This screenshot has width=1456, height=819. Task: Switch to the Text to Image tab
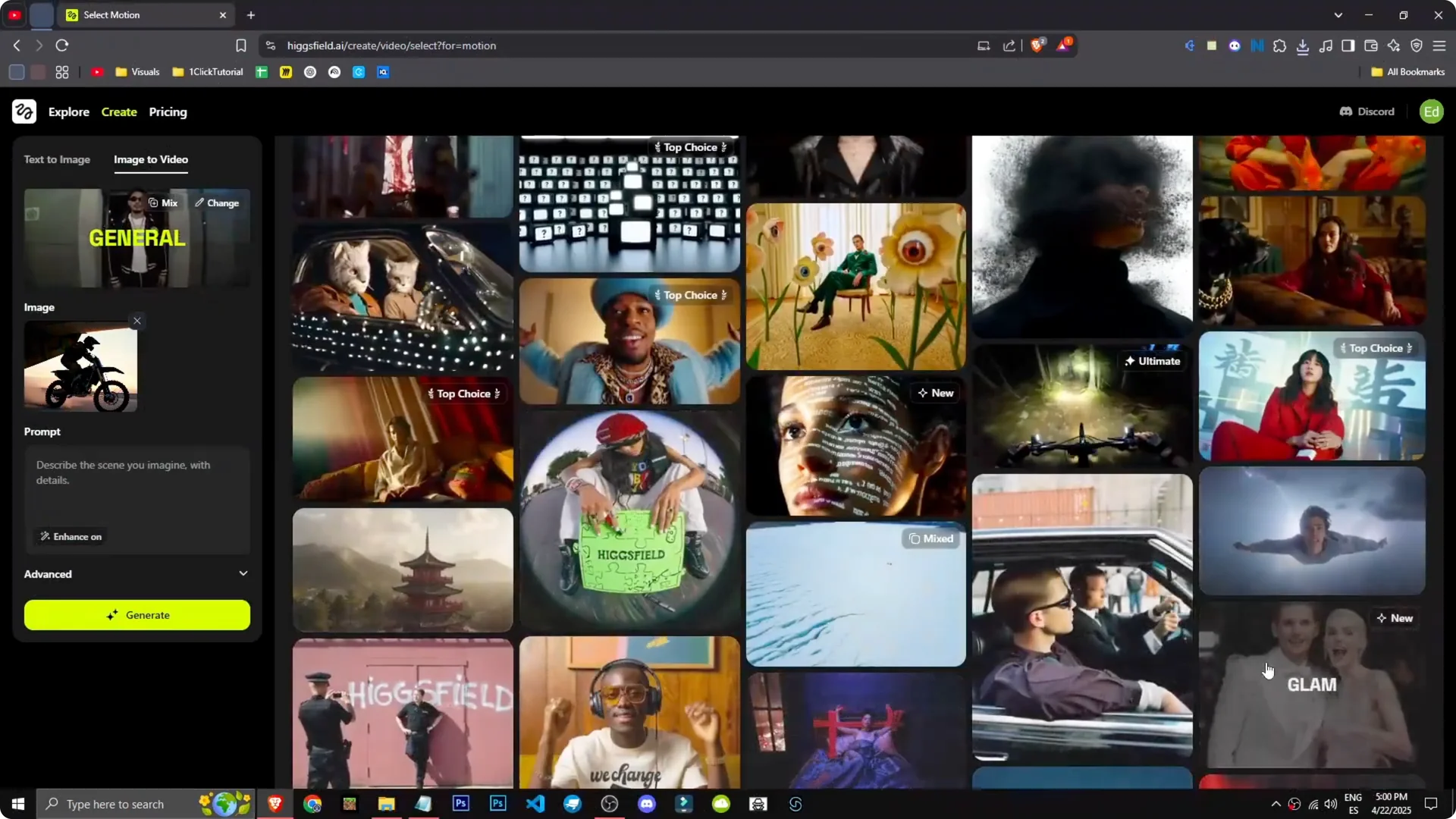57,159
